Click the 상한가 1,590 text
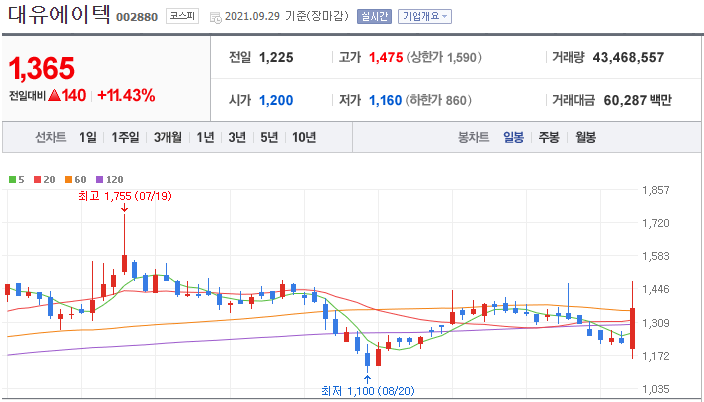The image size is (704, 402). (x=444, y=57)
